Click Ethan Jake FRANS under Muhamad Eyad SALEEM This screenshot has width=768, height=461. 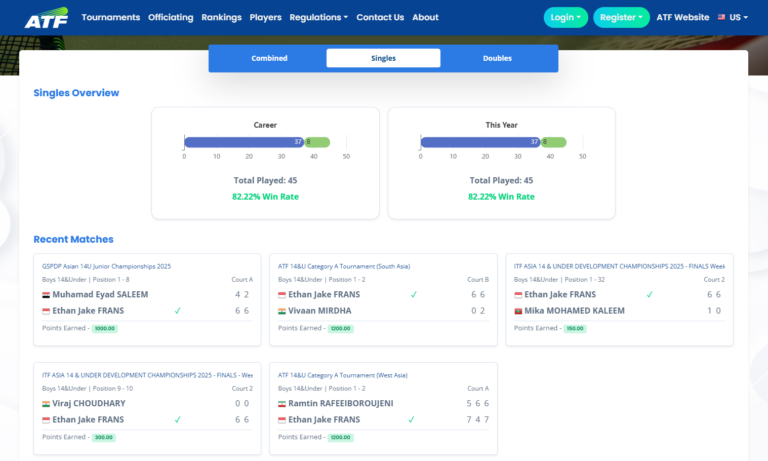88,311
